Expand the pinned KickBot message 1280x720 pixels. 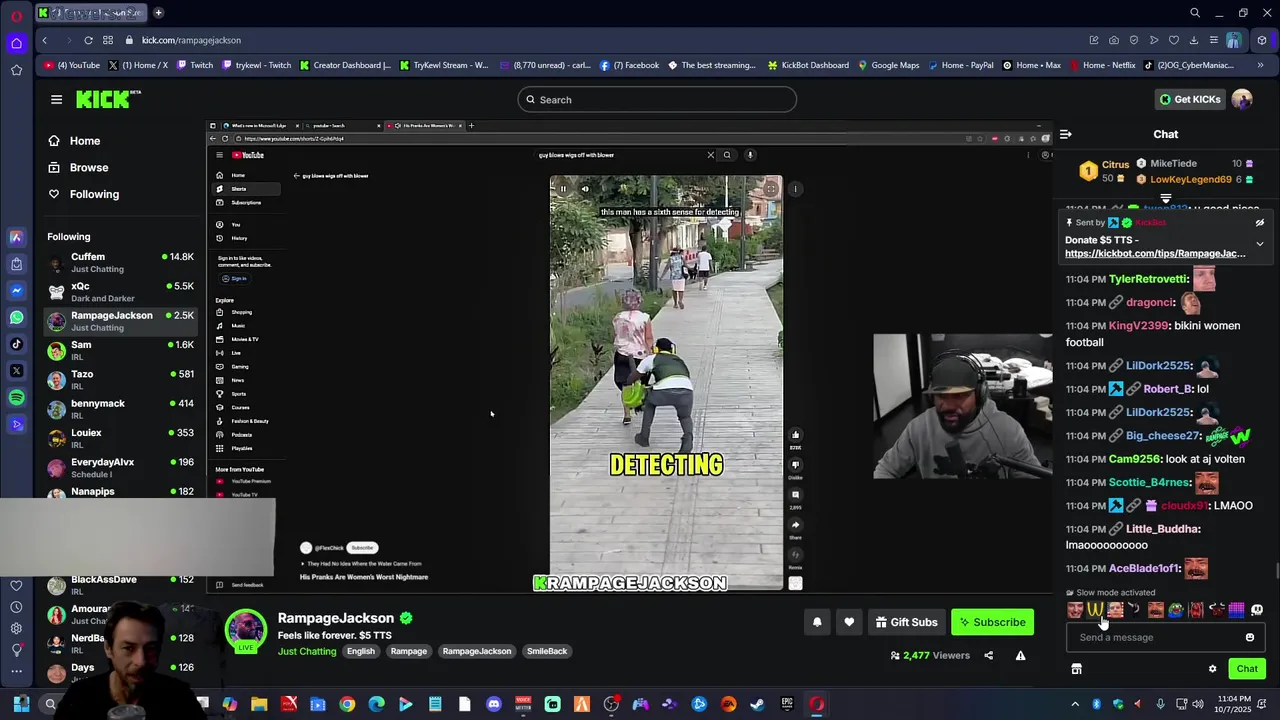[x=1259, y=243]
